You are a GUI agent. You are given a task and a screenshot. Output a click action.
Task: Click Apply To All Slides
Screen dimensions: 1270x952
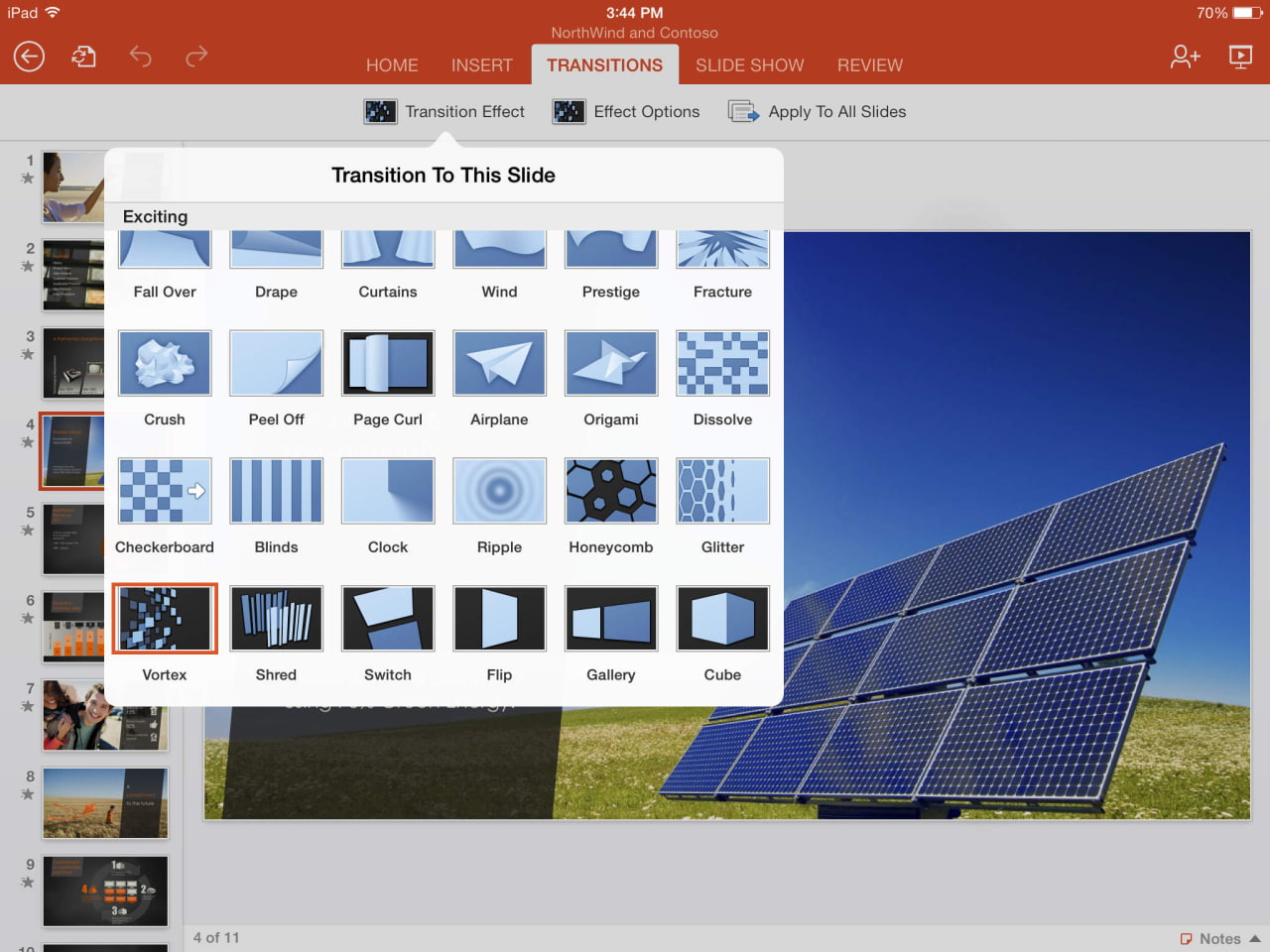(818, 112)
